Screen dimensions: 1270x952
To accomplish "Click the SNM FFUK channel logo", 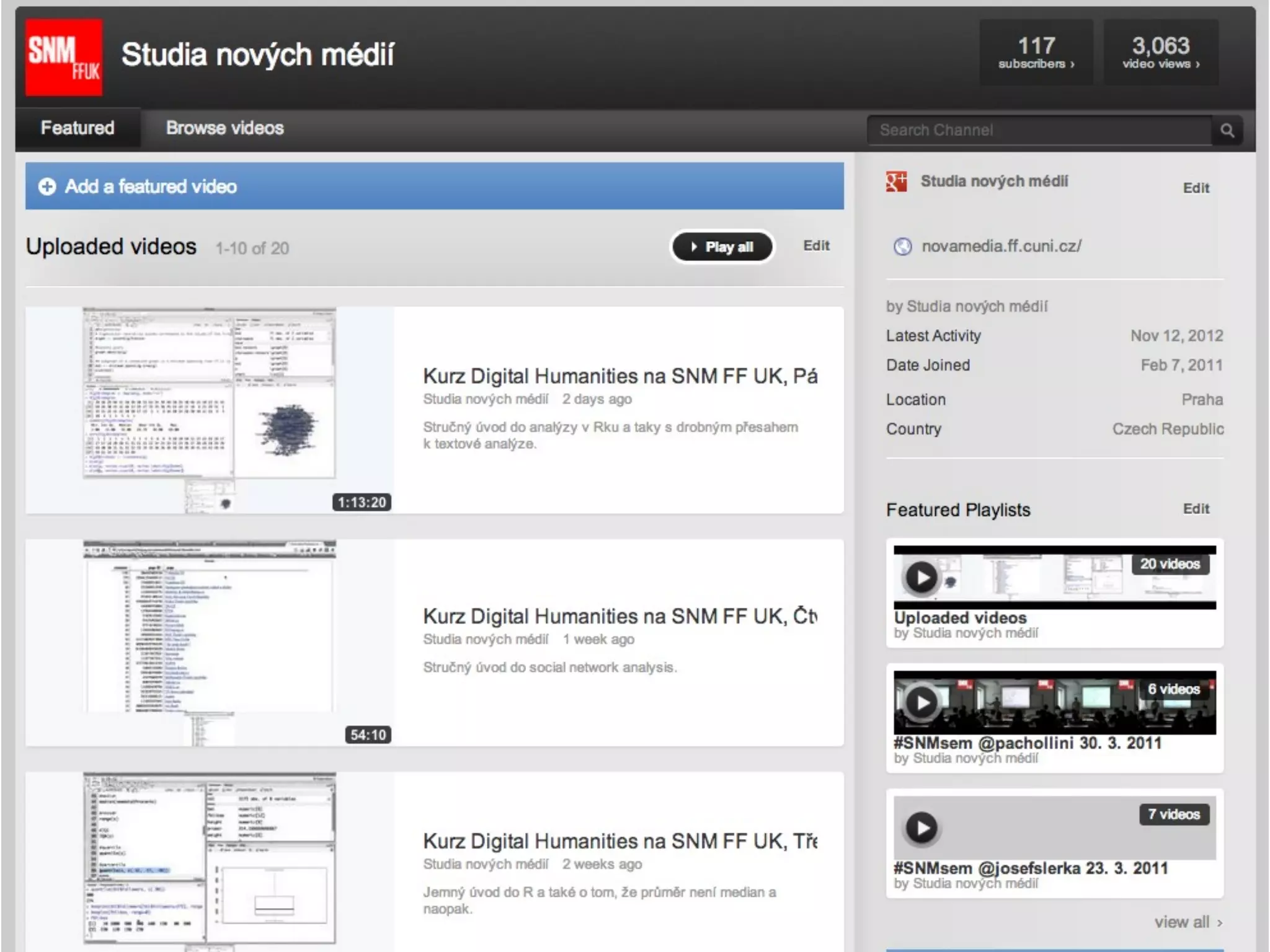I will pos(64,57).
